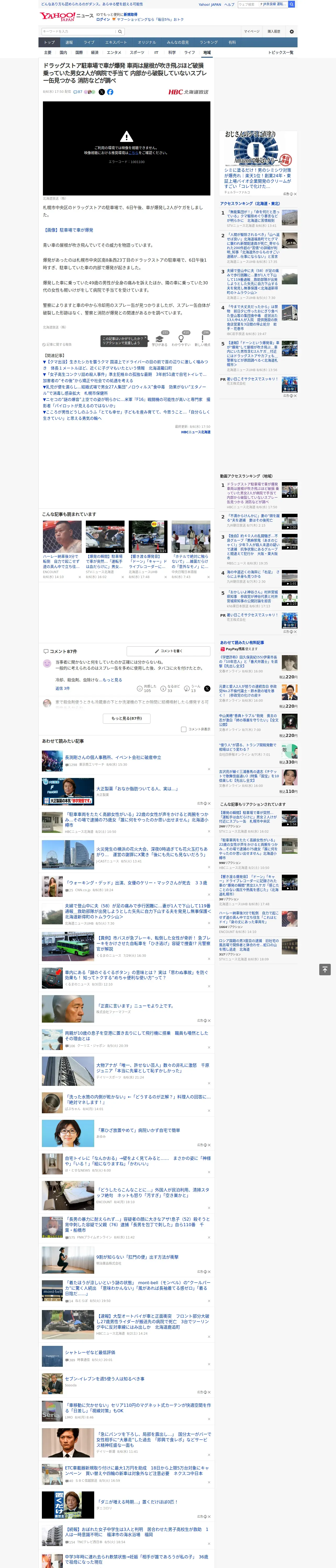Click the ログイン link
Screen dimensions: 336x1568
103,20
